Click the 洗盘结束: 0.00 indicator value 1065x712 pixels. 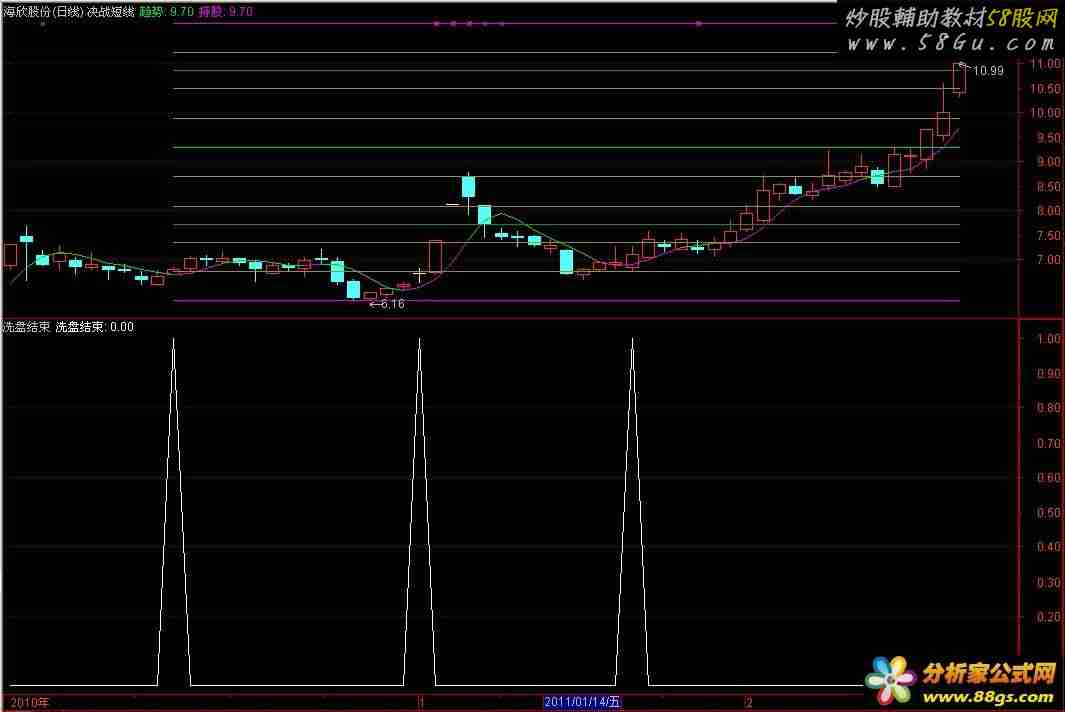(x=94, y=327)
